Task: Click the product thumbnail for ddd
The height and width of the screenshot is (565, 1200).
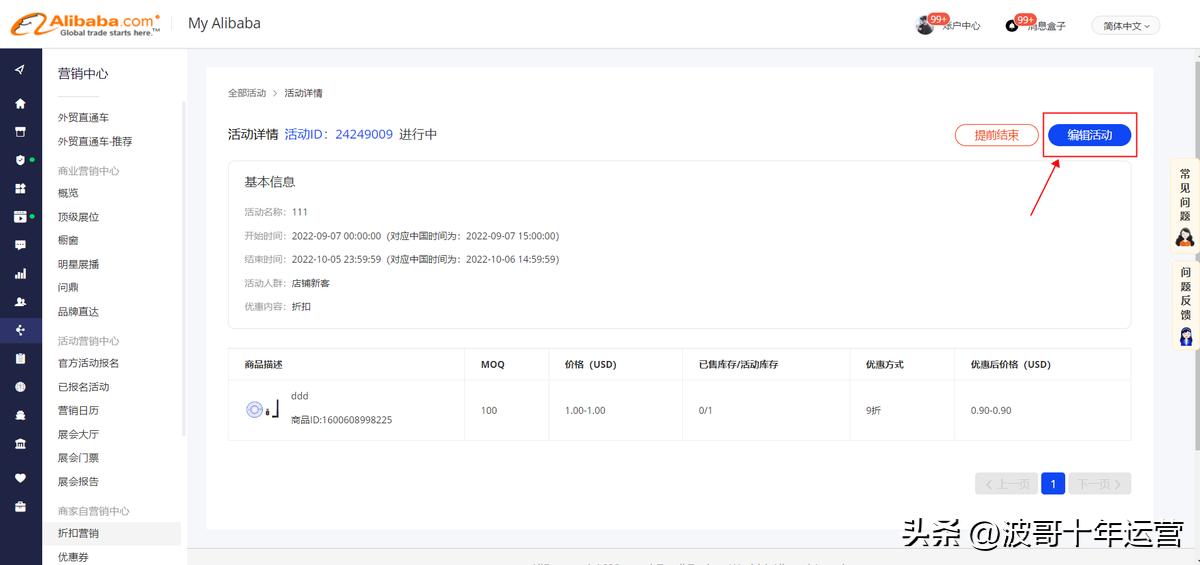Action: tap(262, 409)
